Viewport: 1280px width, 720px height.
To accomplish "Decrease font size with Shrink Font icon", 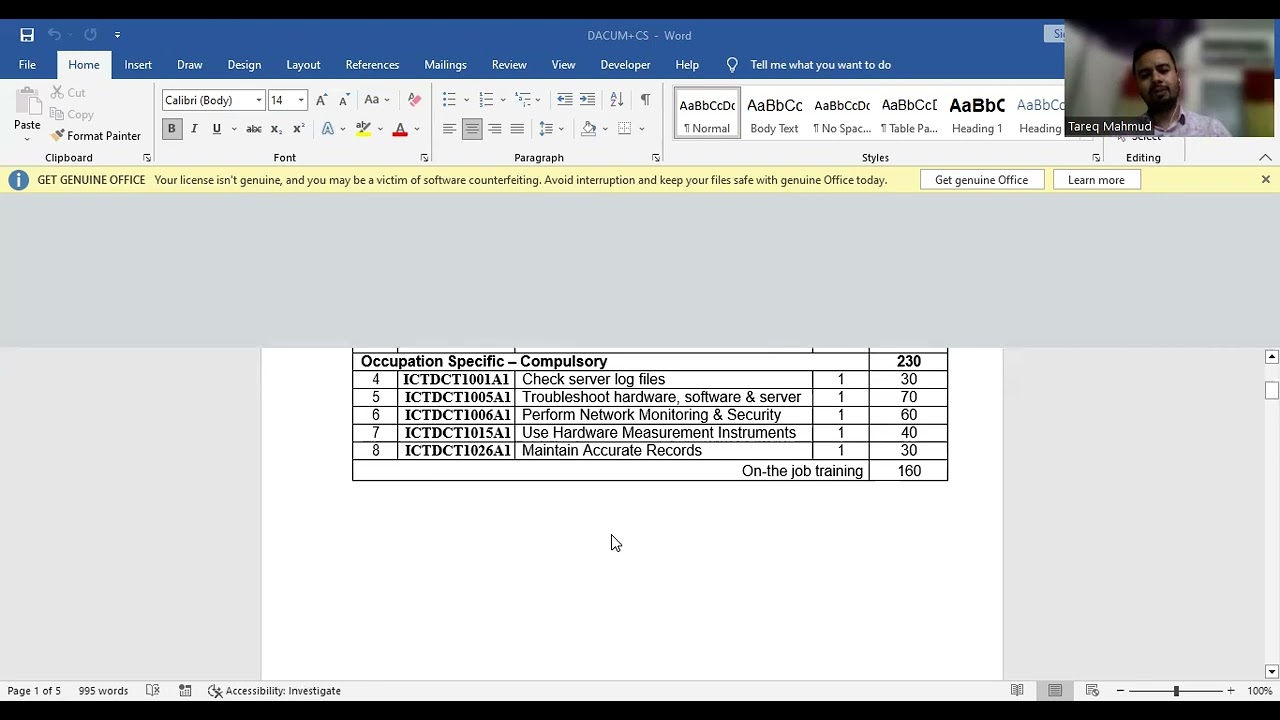I will [x=344, y=100].
